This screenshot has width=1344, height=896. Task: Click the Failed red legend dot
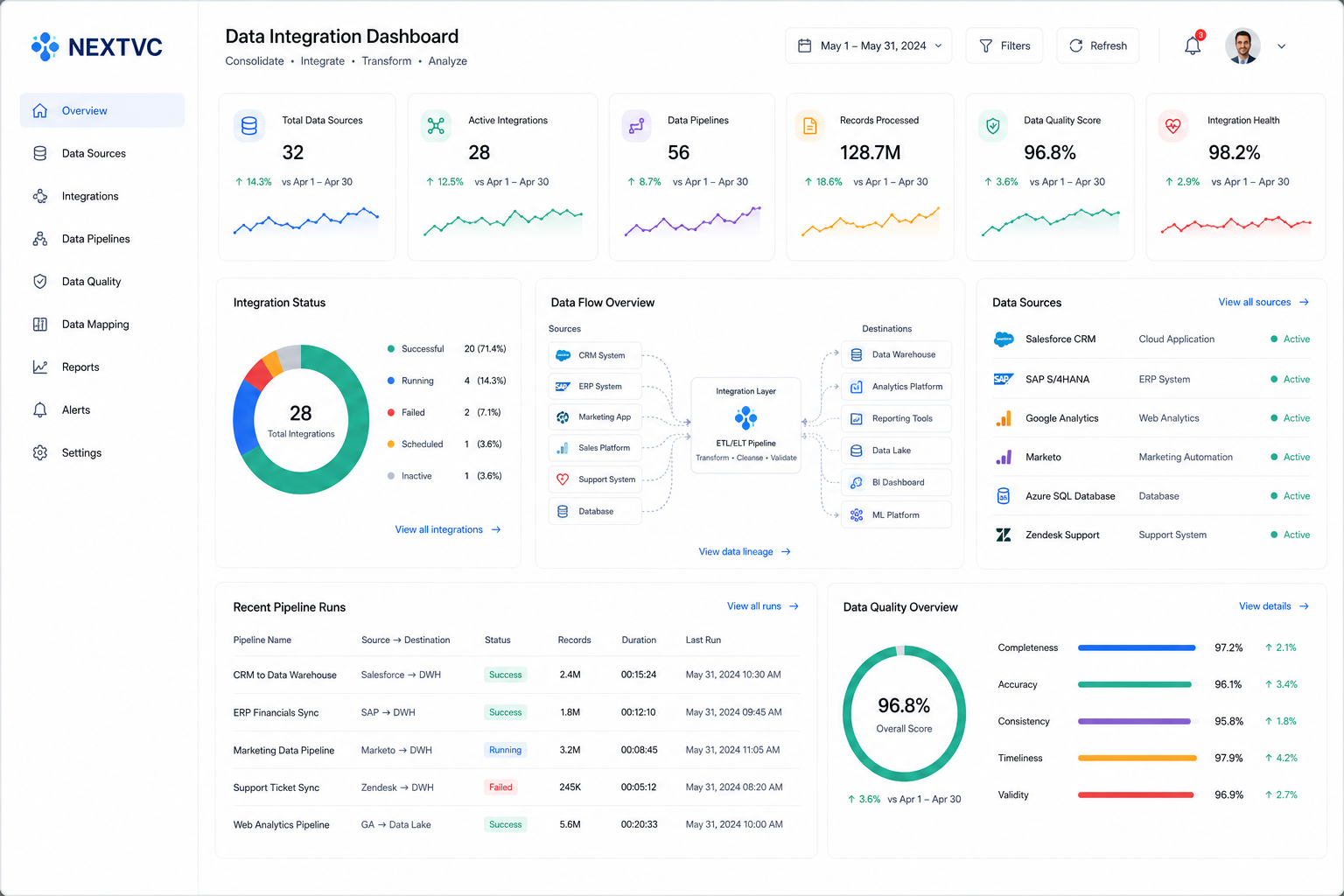[x=391, y=413]
